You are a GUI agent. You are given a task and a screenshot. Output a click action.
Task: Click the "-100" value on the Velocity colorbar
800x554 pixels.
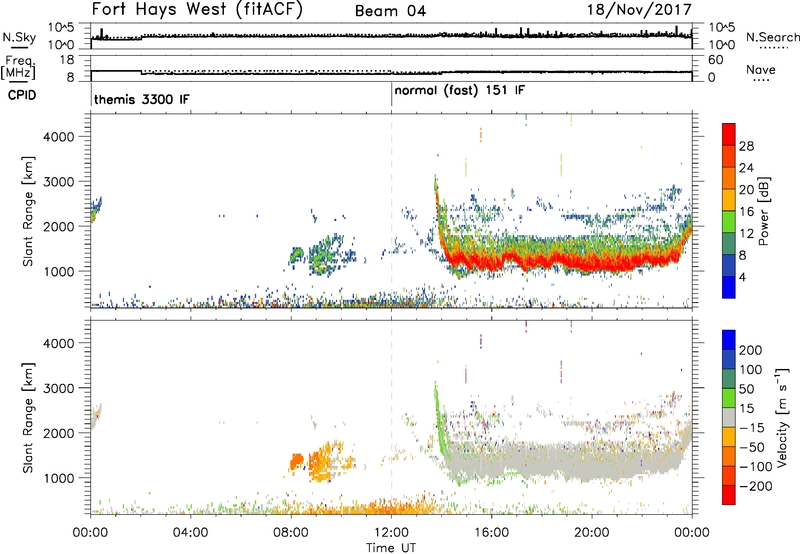[x=756, y=467]
